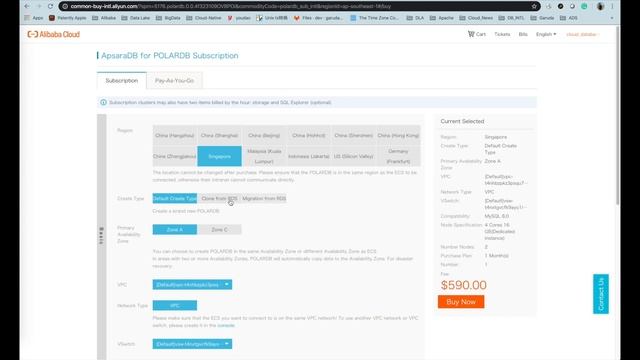This screenshot has height=360, width=640.
Task: Click the browser address bar
Action: pyautogui.click(x=298, y=6)
